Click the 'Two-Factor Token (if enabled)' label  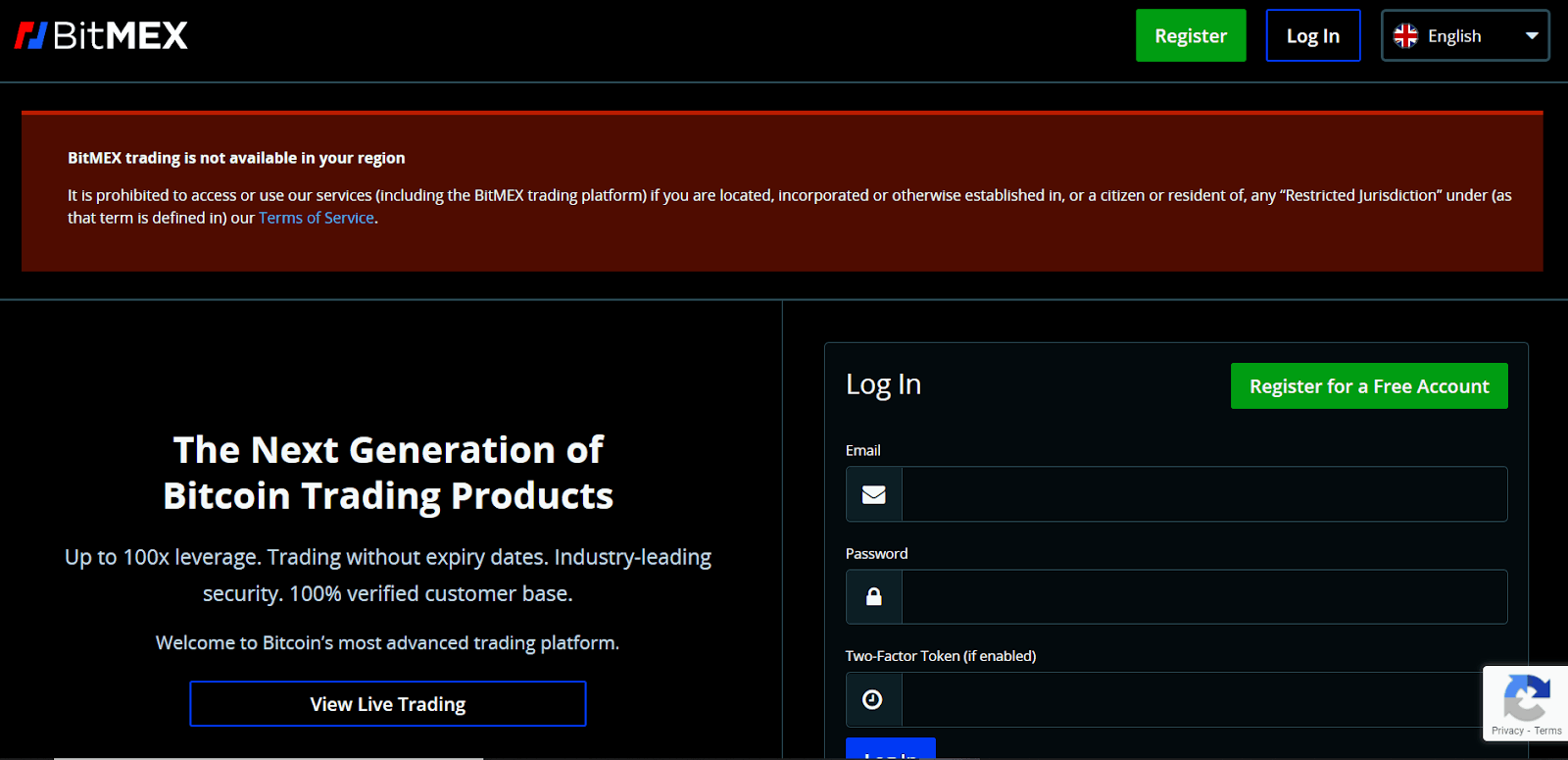941,656
